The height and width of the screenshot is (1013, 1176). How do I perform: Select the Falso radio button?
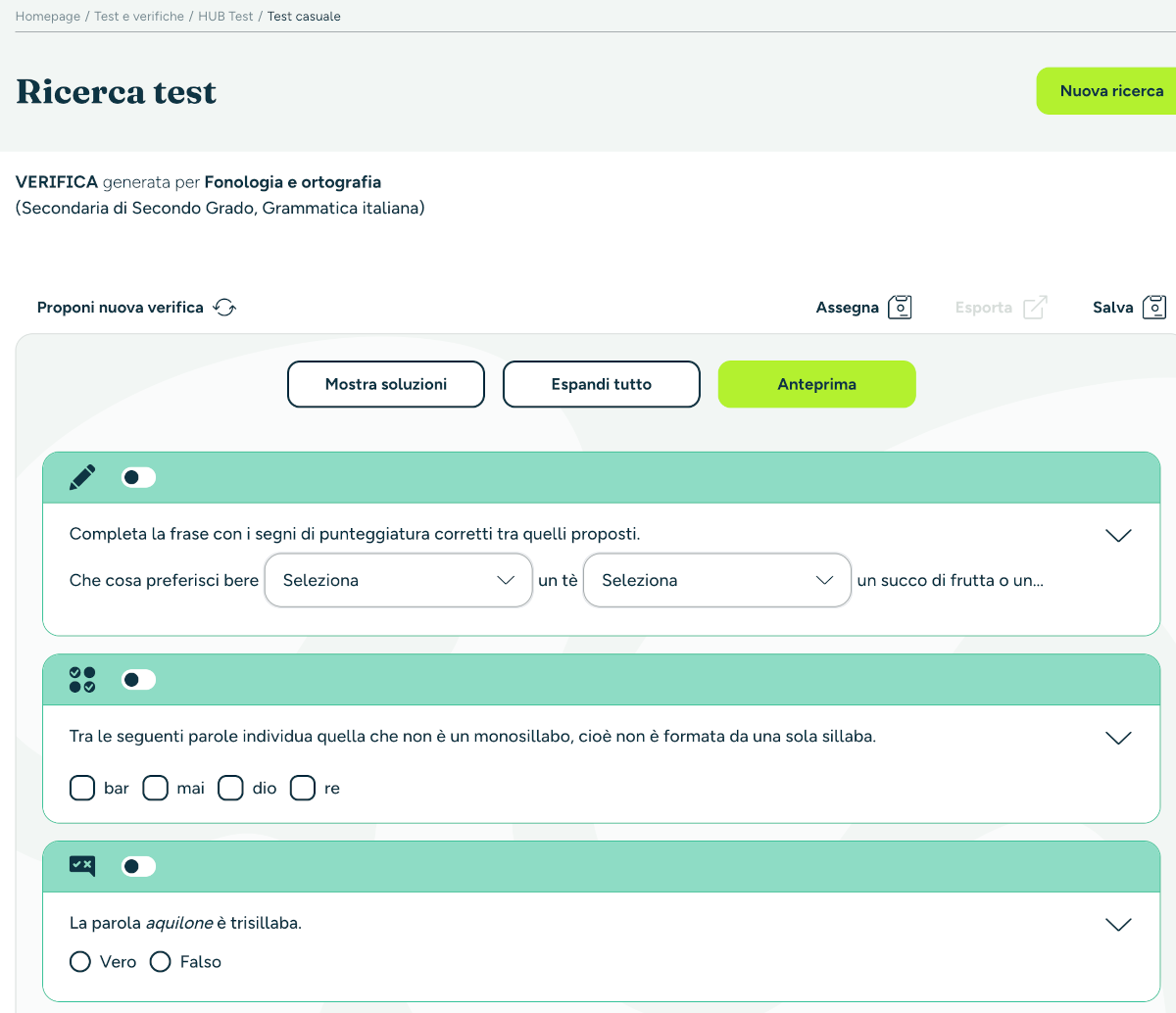tap(161, 962)
